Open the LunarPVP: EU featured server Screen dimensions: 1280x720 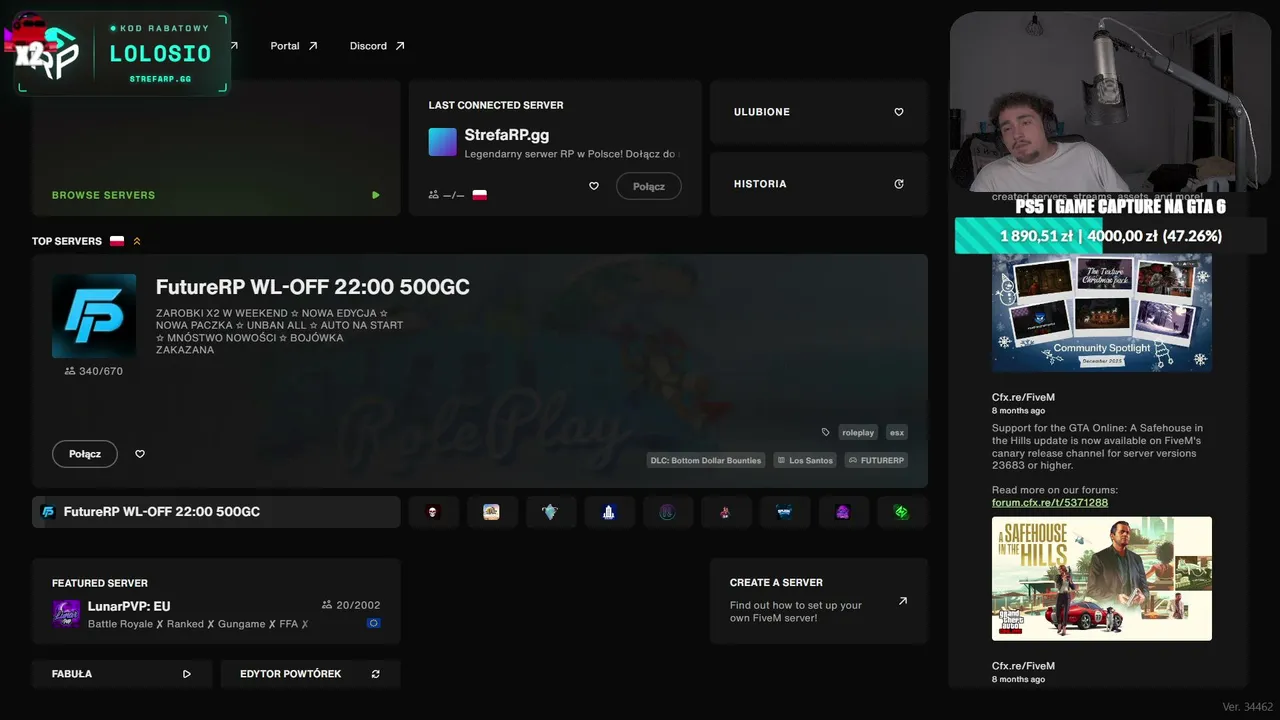216,601
